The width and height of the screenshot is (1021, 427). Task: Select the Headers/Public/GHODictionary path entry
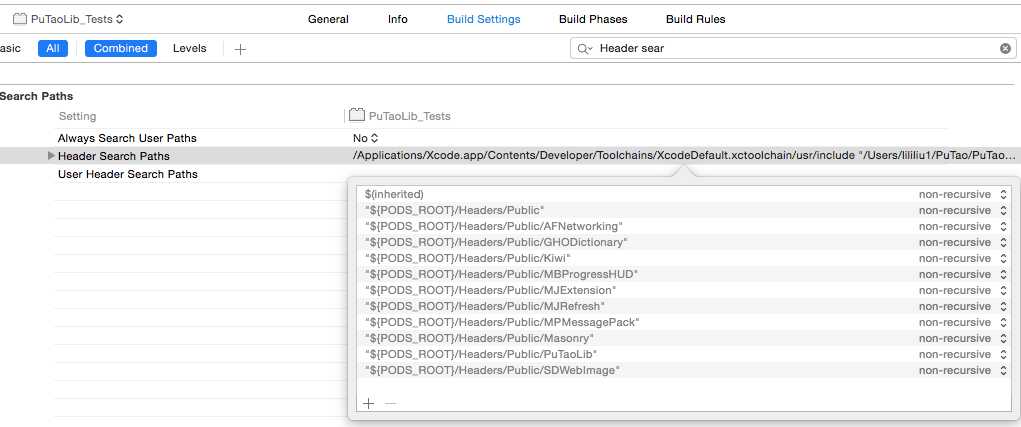pos(496,242)
